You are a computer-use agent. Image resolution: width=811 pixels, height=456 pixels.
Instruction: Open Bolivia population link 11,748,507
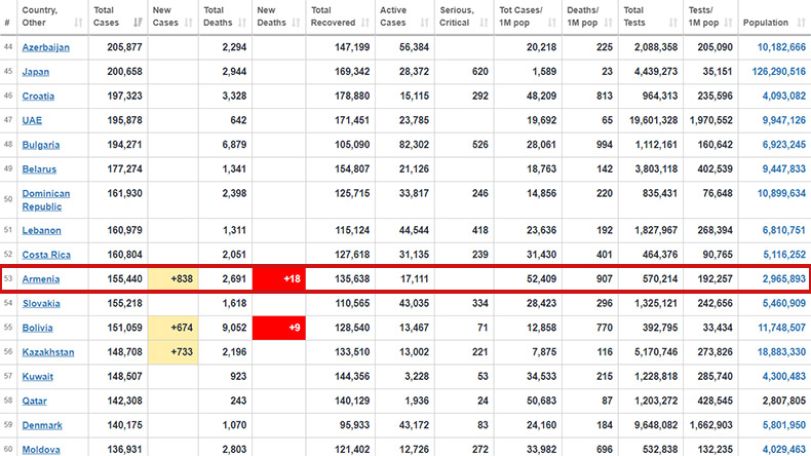click(x=782, y=327)
